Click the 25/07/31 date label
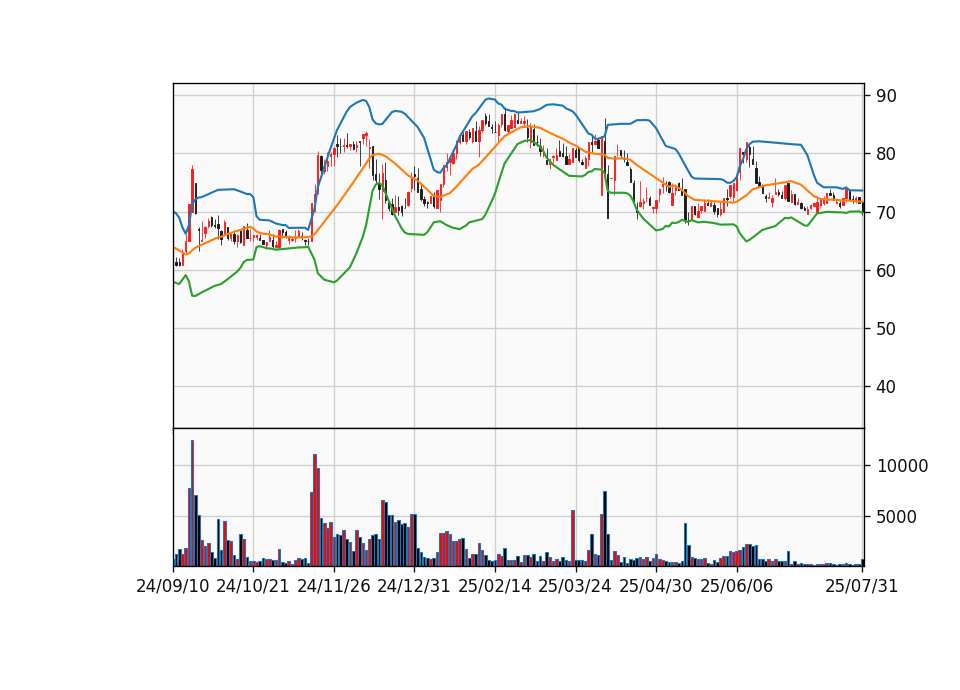The width and height of the screenshot is (960, 690). point(861,586)
